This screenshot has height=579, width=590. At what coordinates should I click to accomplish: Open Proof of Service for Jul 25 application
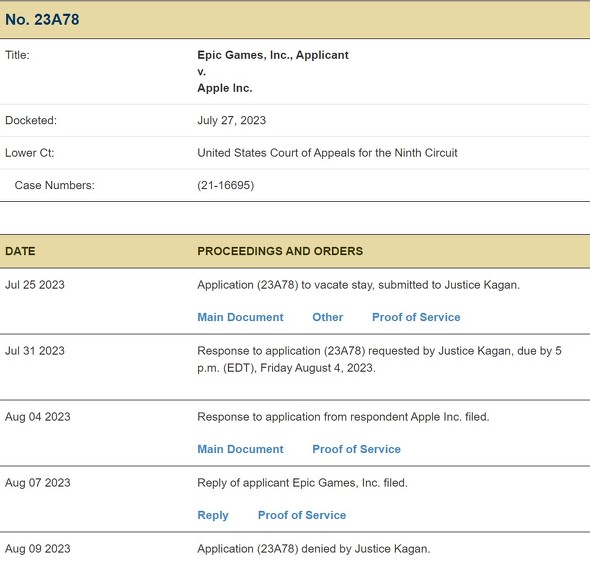(x=416, y=317)
